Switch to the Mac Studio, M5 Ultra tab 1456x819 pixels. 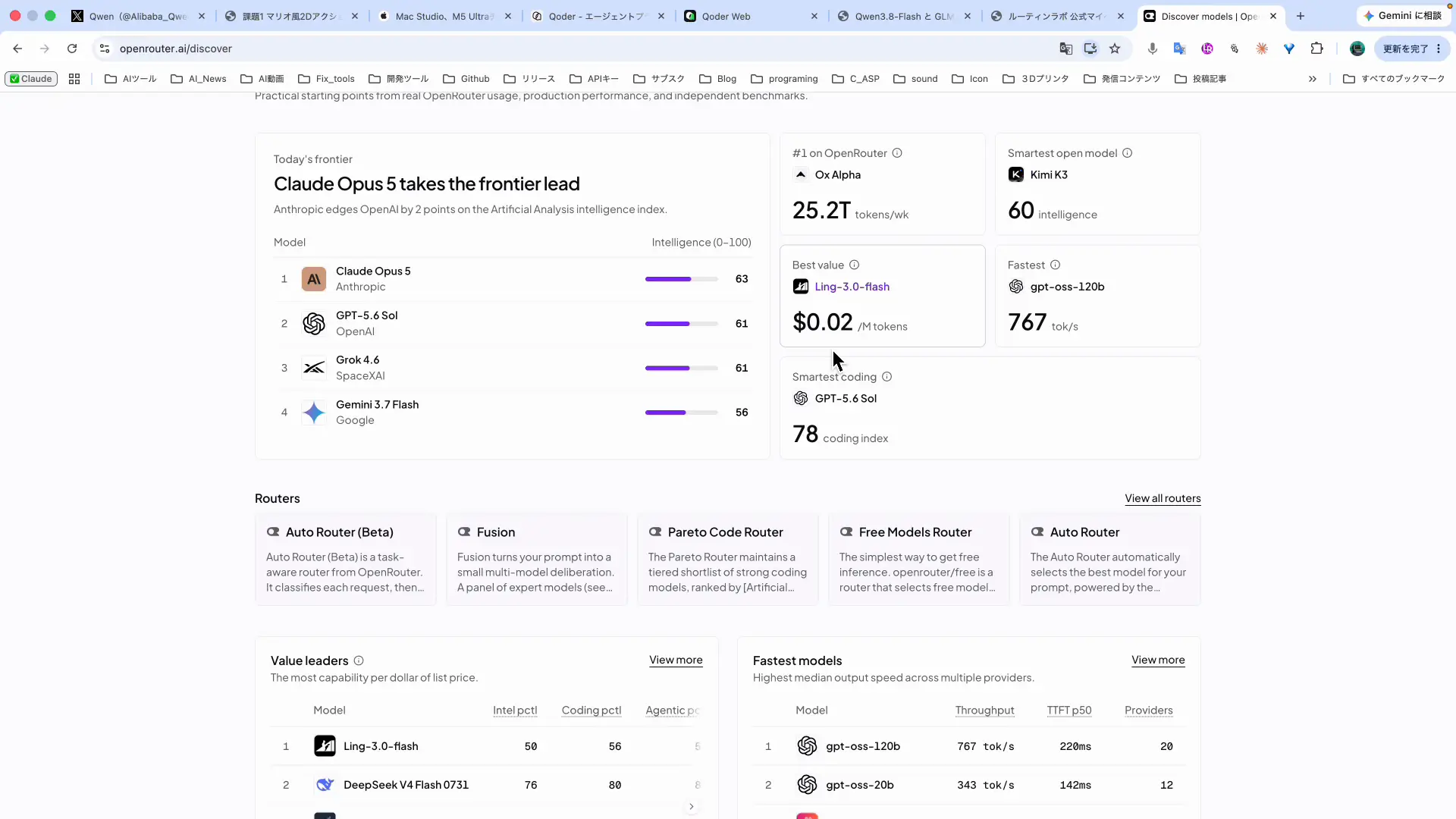tap(445, 16)
